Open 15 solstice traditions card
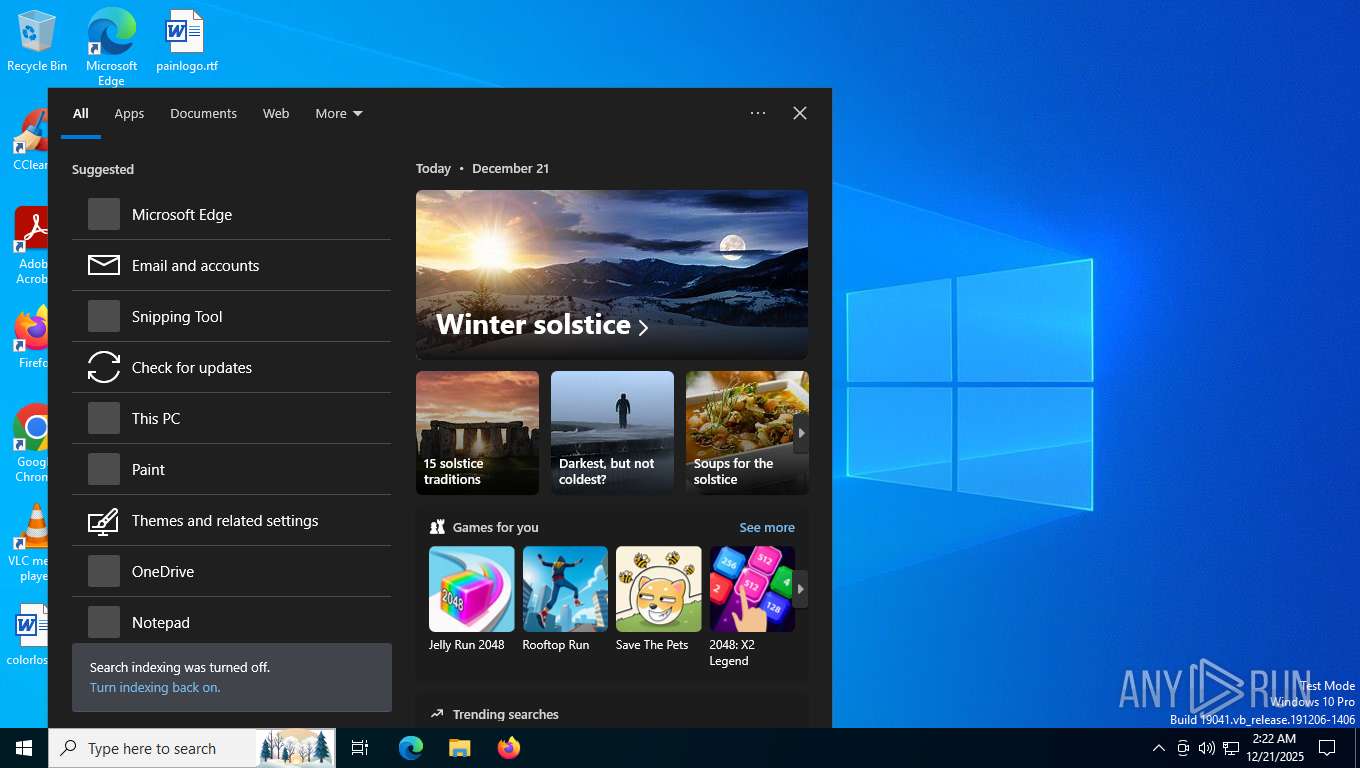The width and height of the screenshot is (1360, 768). coord(477,433)
